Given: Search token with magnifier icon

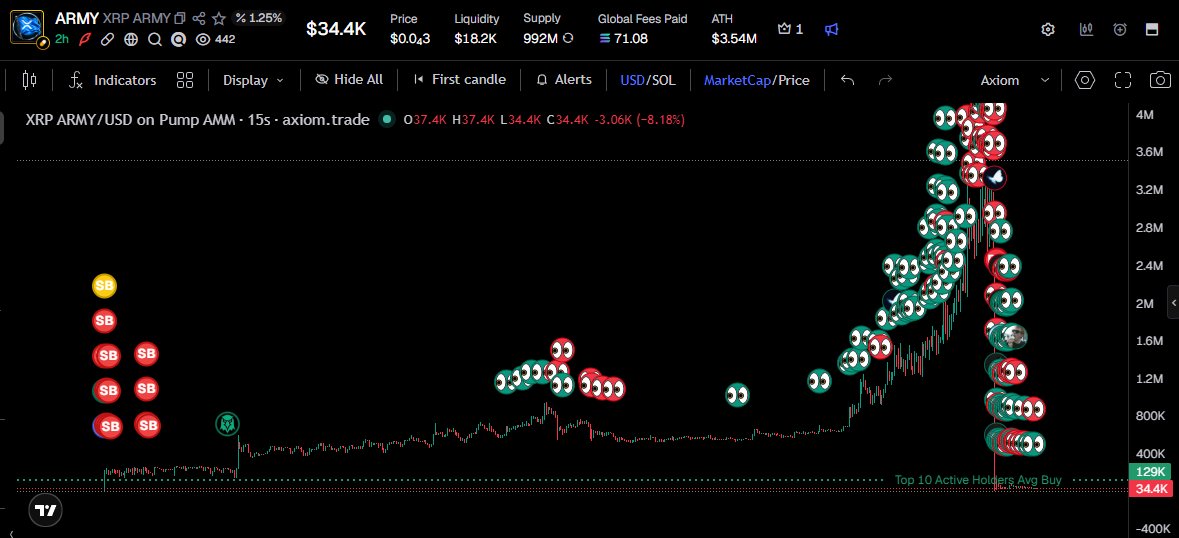Looking at the screenshot, I should click(x=154, y=39).
